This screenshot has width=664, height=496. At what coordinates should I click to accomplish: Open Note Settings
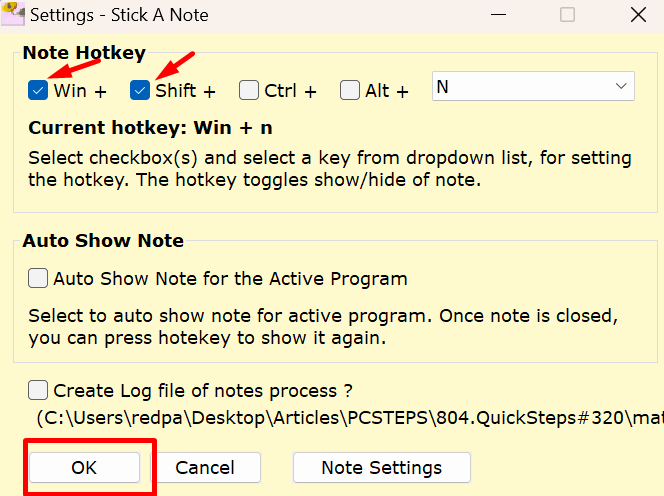[382, 468]
